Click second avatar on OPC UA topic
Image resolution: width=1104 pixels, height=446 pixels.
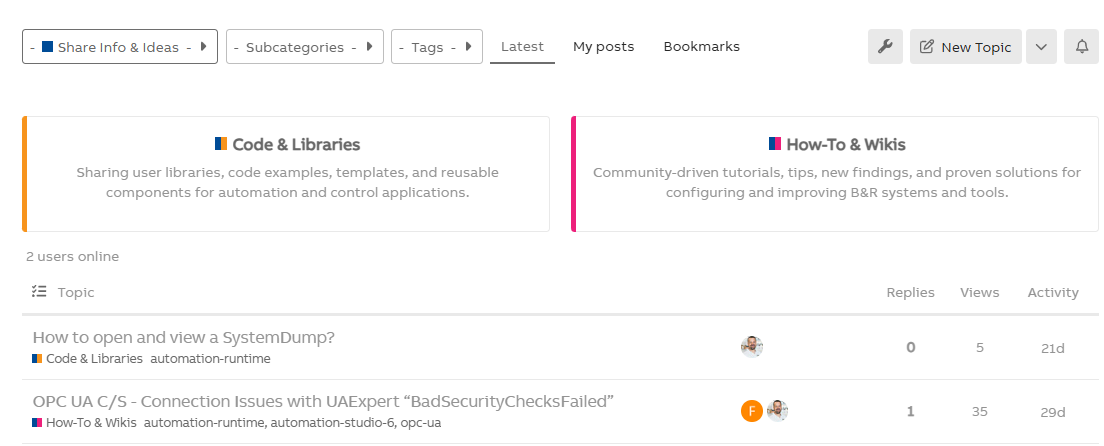pyautogui.click(x=777, y=411)
